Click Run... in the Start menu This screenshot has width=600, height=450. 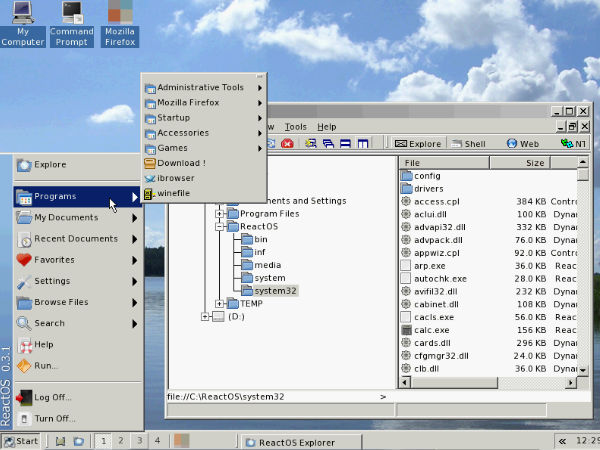click(x=46, y=365)
